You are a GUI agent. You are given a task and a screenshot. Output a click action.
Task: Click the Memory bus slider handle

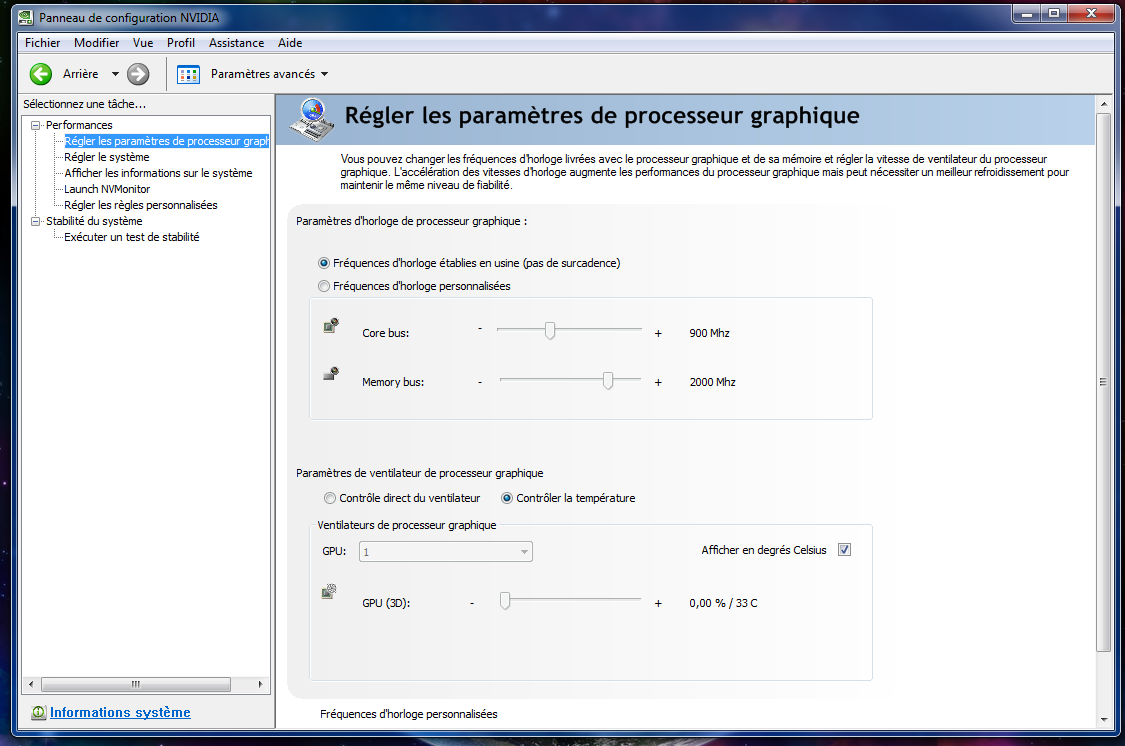[608, 381]
